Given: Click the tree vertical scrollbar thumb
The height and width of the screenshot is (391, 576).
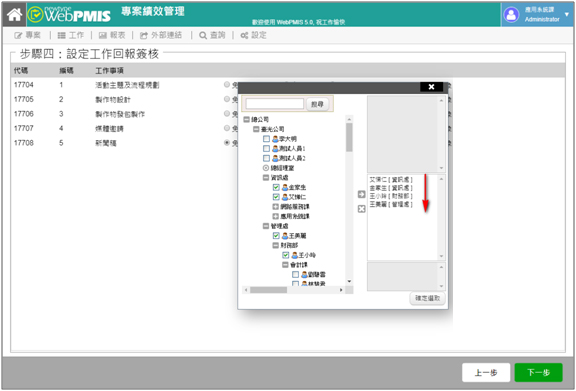Looking at the screenshot, I should (x=349, y=137).
